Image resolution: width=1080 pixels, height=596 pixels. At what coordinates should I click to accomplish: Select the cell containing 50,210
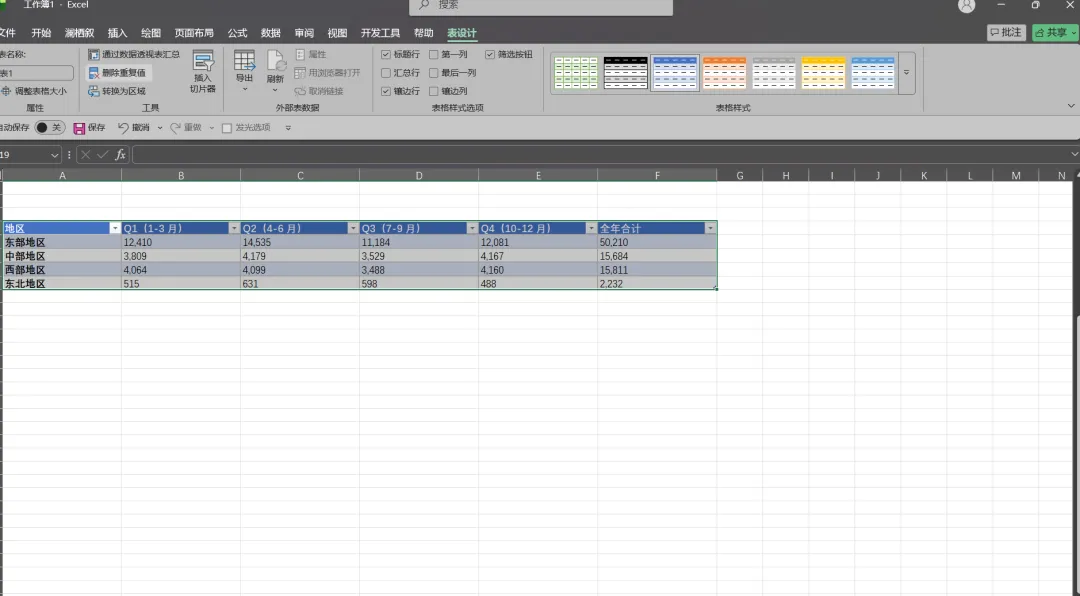click(x=657, y=243)
